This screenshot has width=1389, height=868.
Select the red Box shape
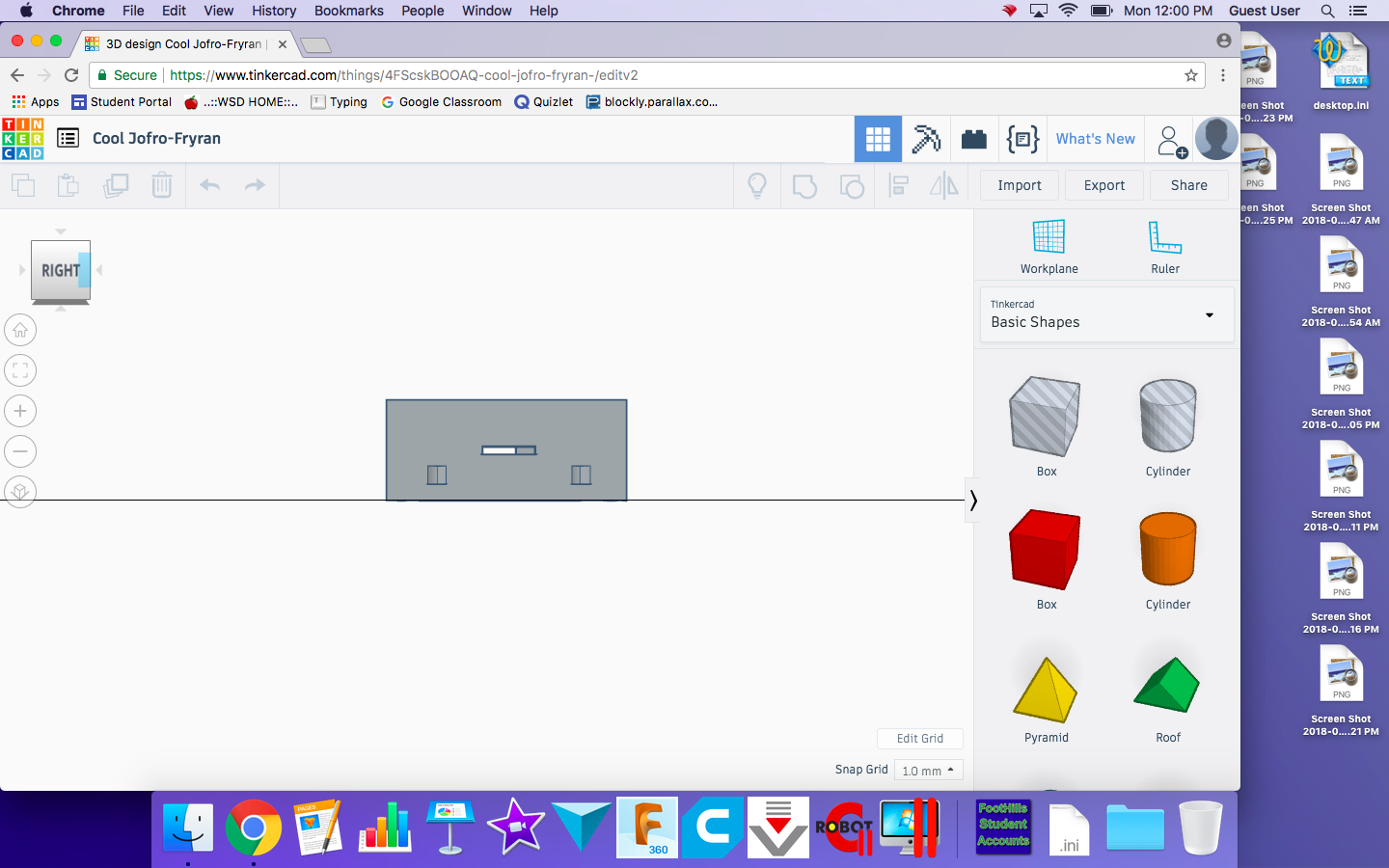[1046, 550]
